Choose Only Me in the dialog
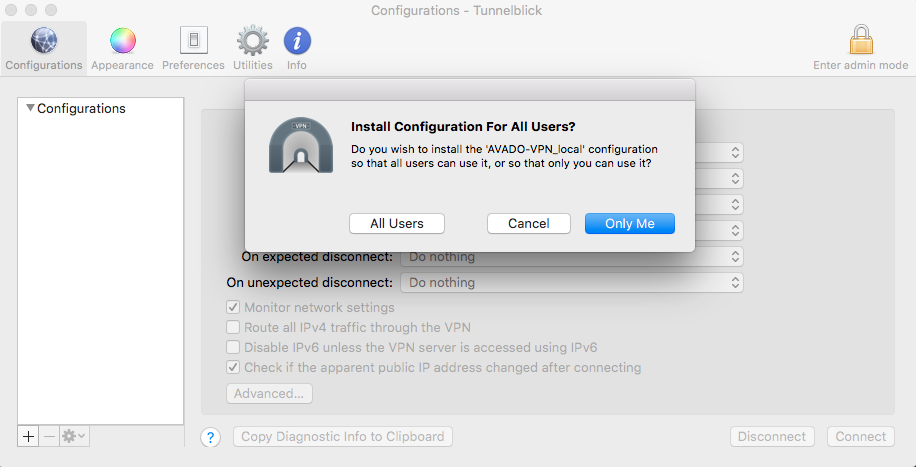916x467 pixels. (x=630, y=224)
